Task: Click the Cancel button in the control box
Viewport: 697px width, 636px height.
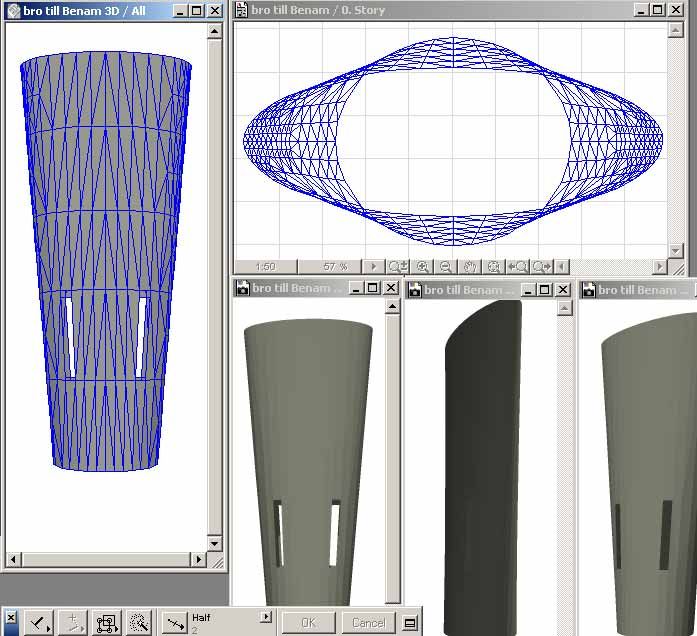Action: pyautogui.click(x=369, y=623)
